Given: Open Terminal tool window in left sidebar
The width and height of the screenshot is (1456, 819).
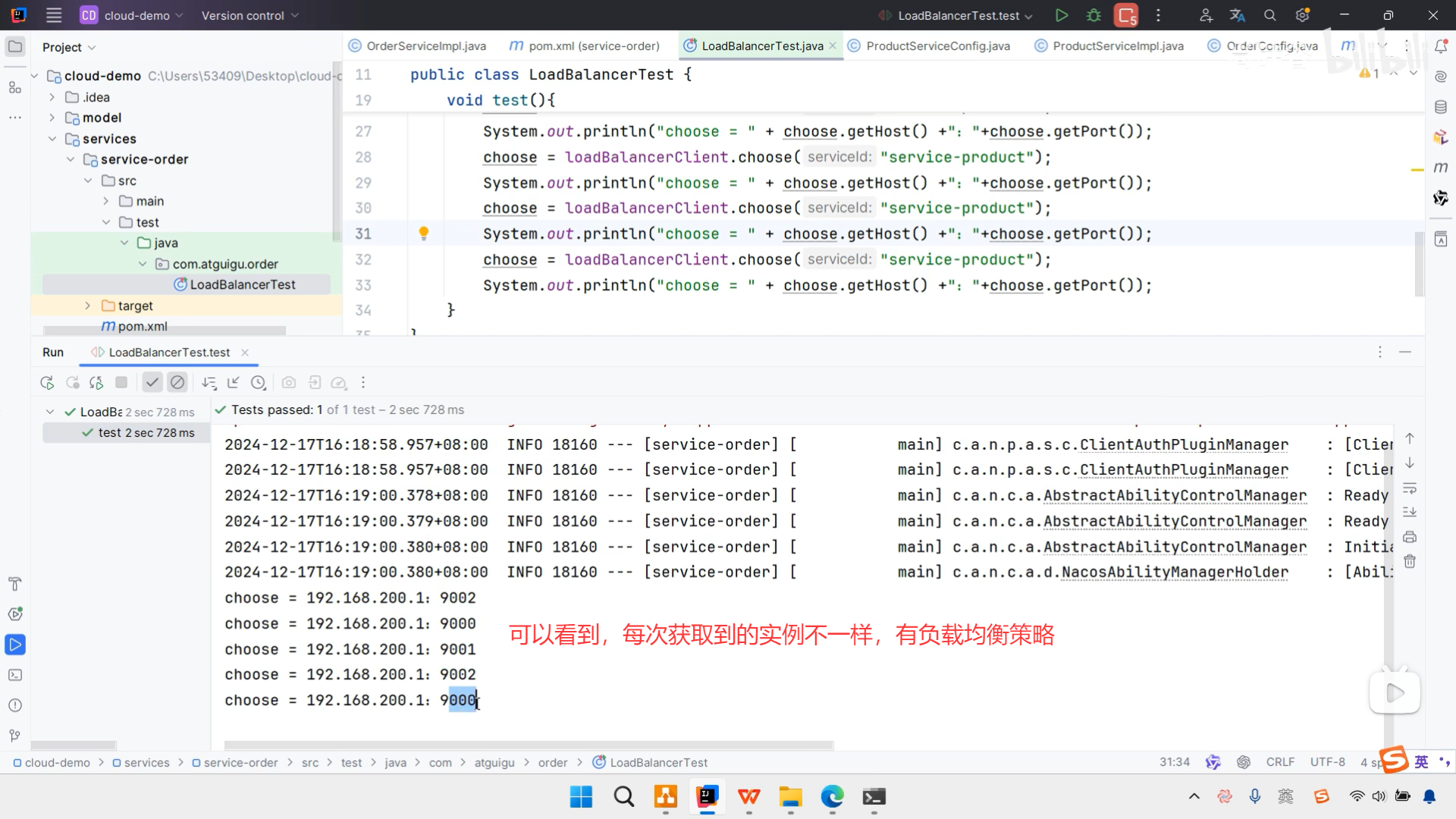Looking at the screenshot, I should click(x=15, y=675).
